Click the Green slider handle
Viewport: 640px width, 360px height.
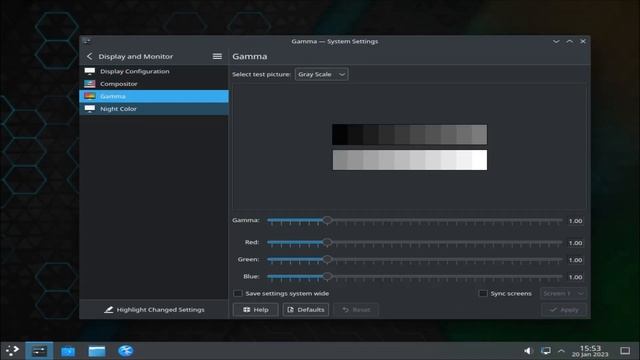click(x=327, y=260)
